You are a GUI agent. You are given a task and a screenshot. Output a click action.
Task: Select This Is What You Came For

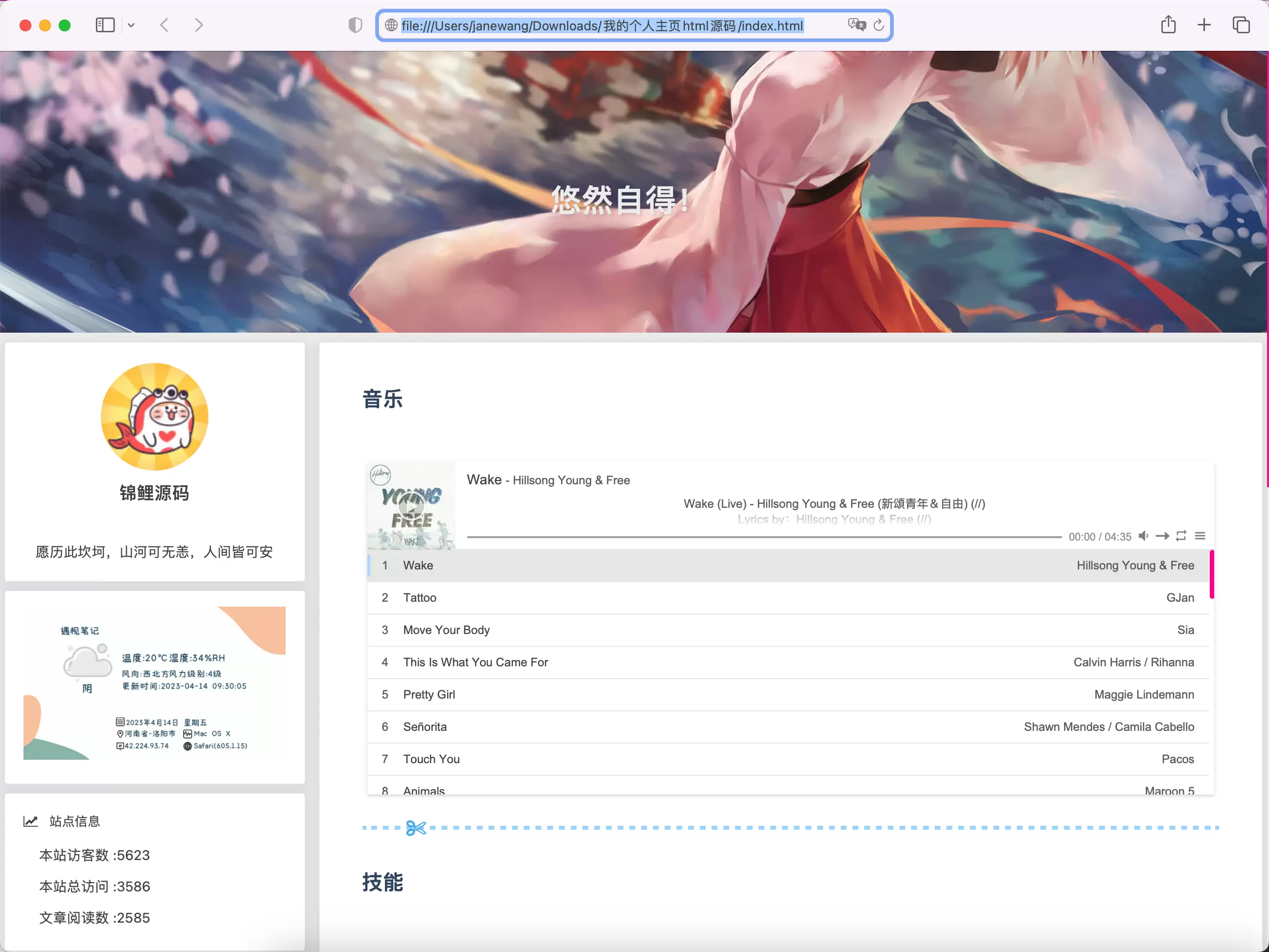[x=788, y=662]
